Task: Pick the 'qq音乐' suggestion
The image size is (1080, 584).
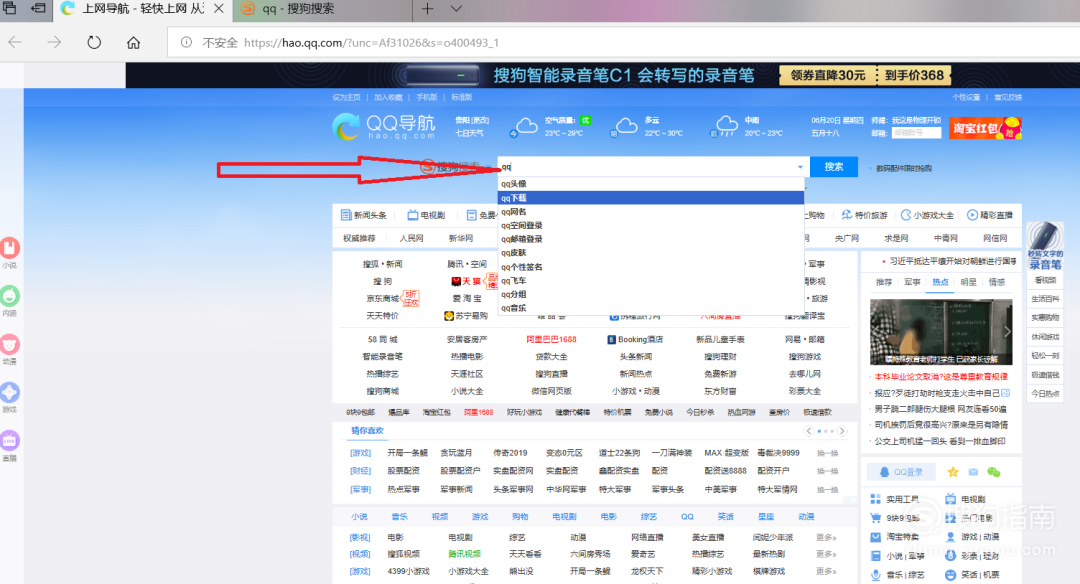Action: tap(651, 308)
